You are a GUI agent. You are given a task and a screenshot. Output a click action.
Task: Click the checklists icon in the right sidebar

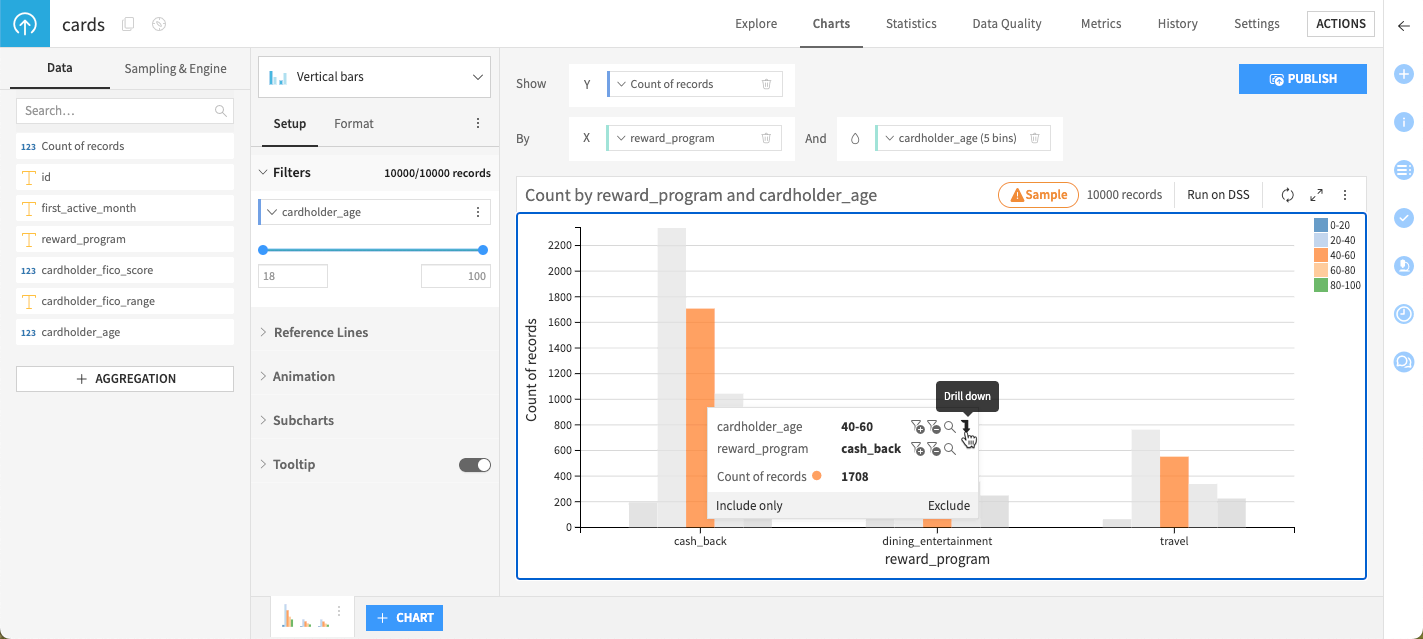pos(1403,218)
